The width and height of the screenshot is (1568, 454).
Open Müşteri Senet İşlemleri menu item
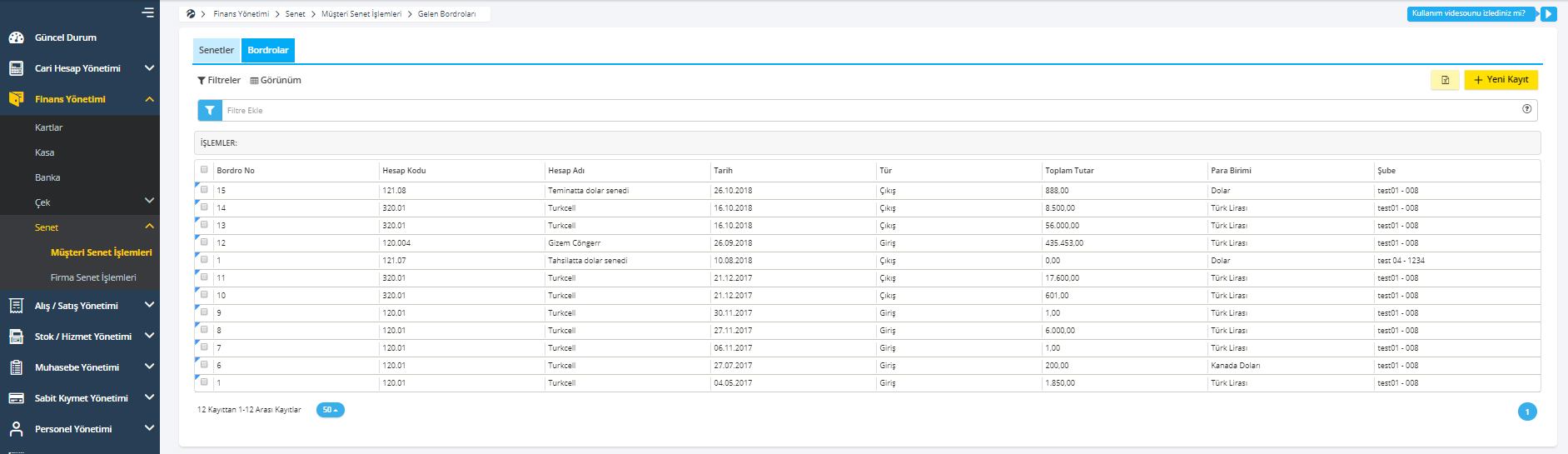tap(102, 252)
